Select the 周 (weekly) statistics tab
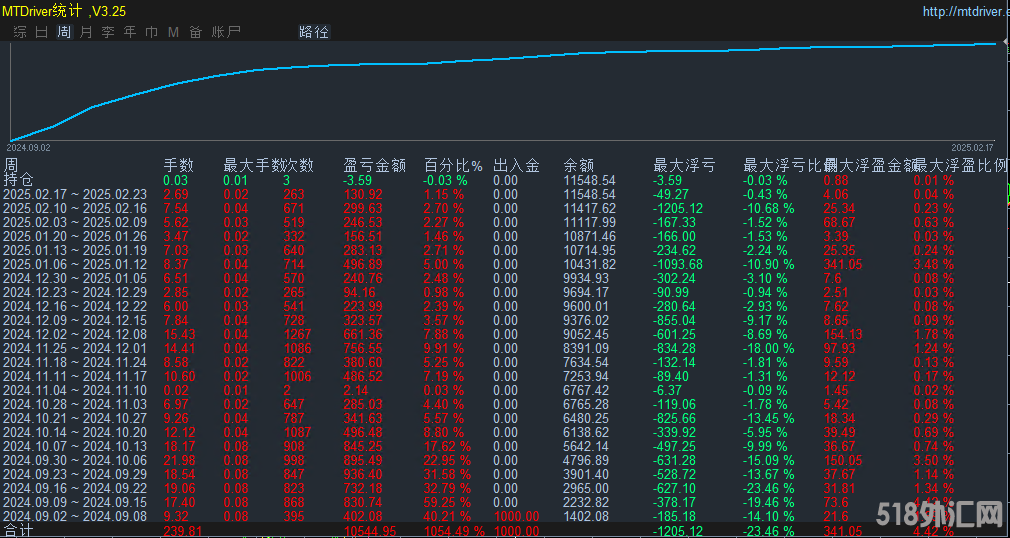This screenshot has height=538, width=1010. pos(64,32)
